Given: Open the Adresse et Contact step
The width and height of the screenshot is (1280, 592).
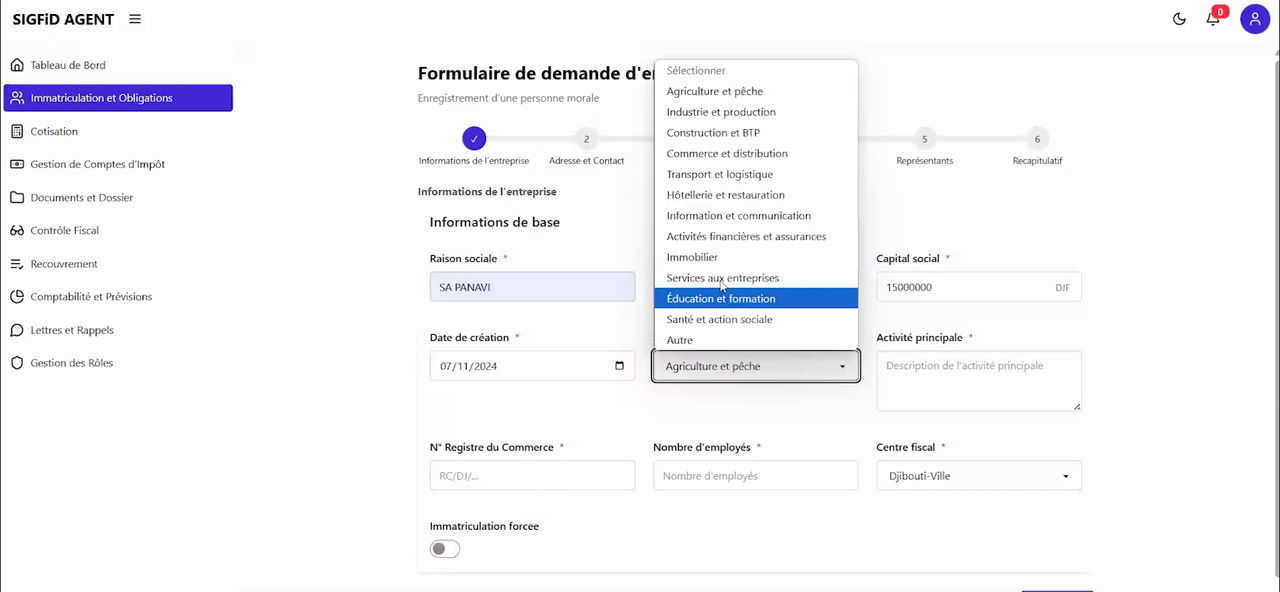Looking at the screenshot, I should pos(586,138).
